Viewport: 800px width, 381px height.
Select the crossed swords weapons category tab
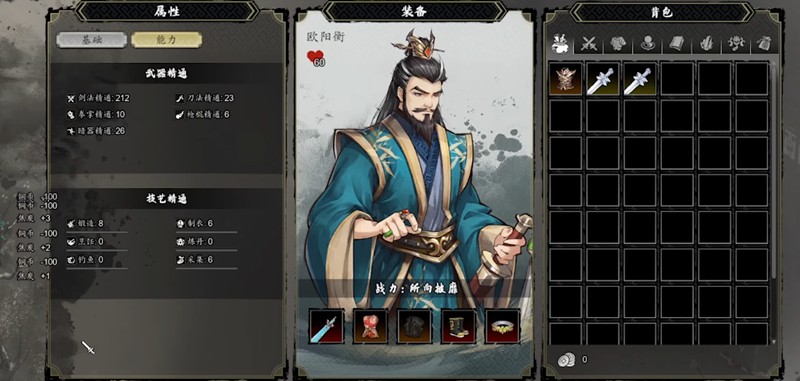coord(588,44)
